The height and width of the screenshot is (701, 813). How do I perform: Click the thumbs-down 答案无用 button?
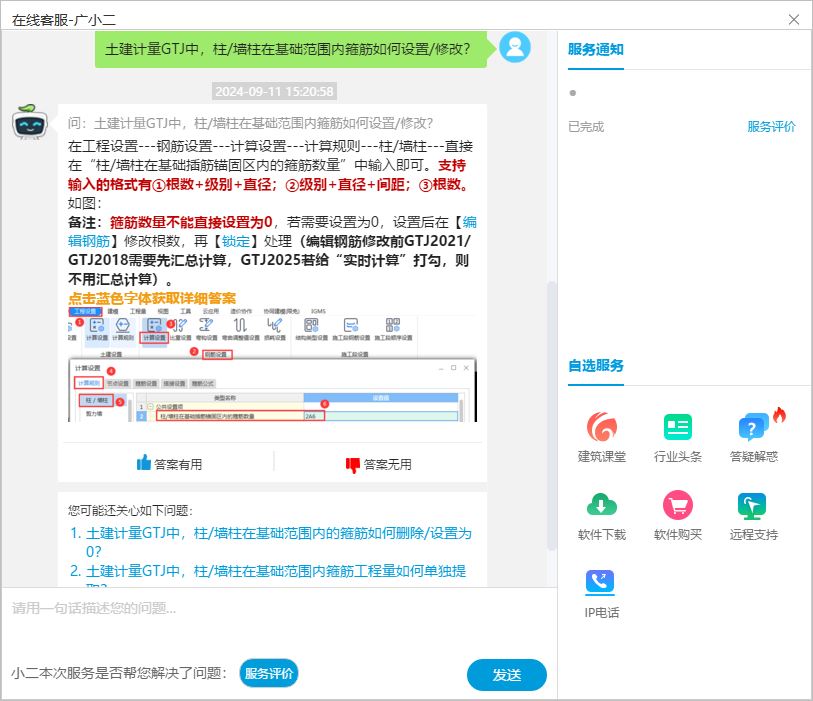click(379, 464)
